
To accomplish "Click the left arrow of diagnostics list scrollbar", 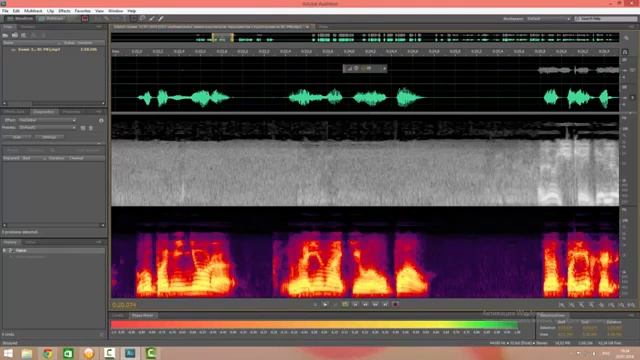I will [x=5, y=225].
